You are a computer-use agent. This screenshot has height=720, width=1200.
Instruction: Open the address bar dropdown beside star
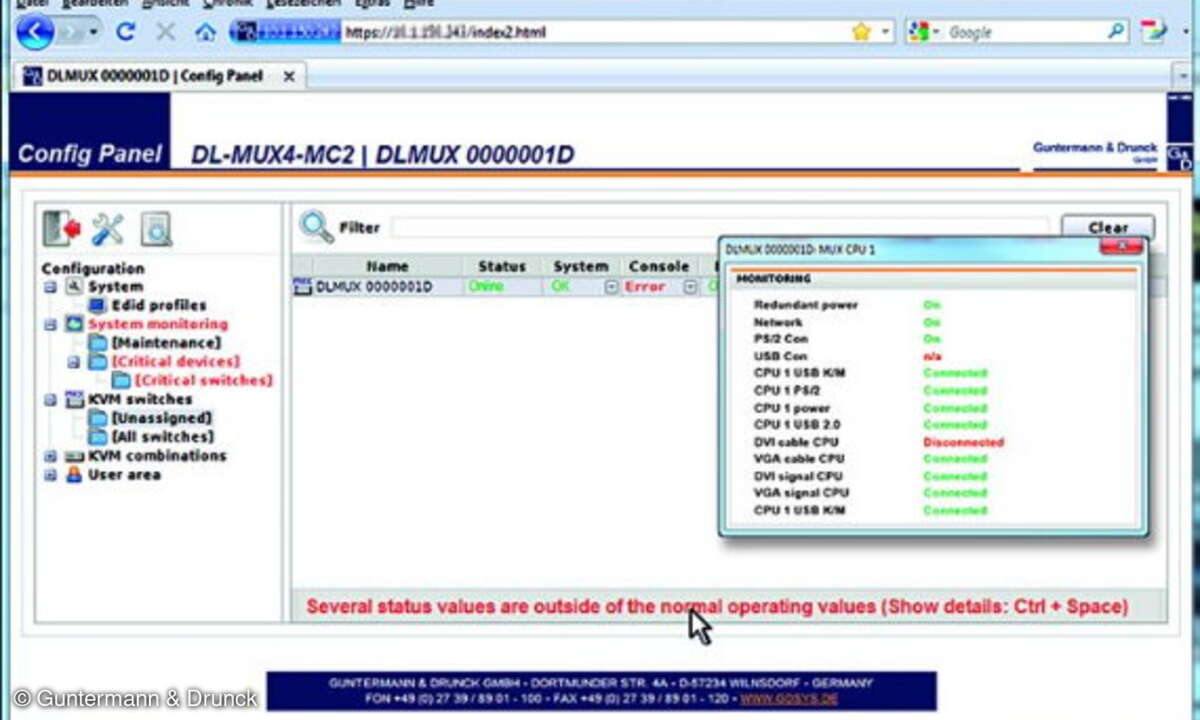tap(885, 32)
